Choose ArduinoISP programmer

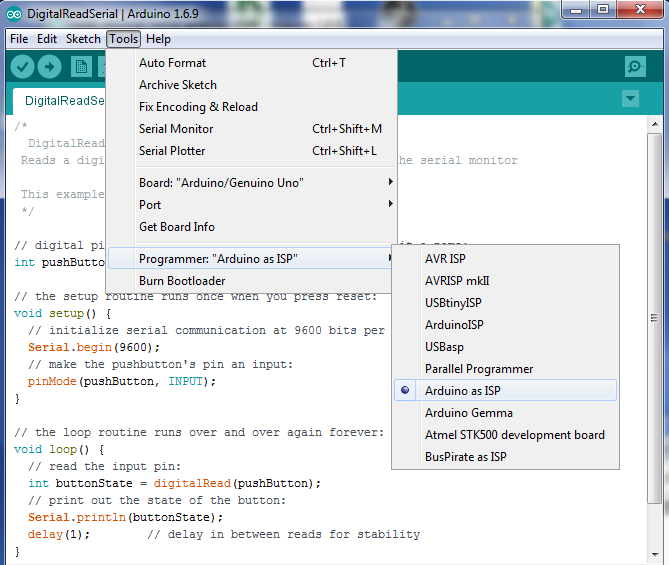pos(505,325)
